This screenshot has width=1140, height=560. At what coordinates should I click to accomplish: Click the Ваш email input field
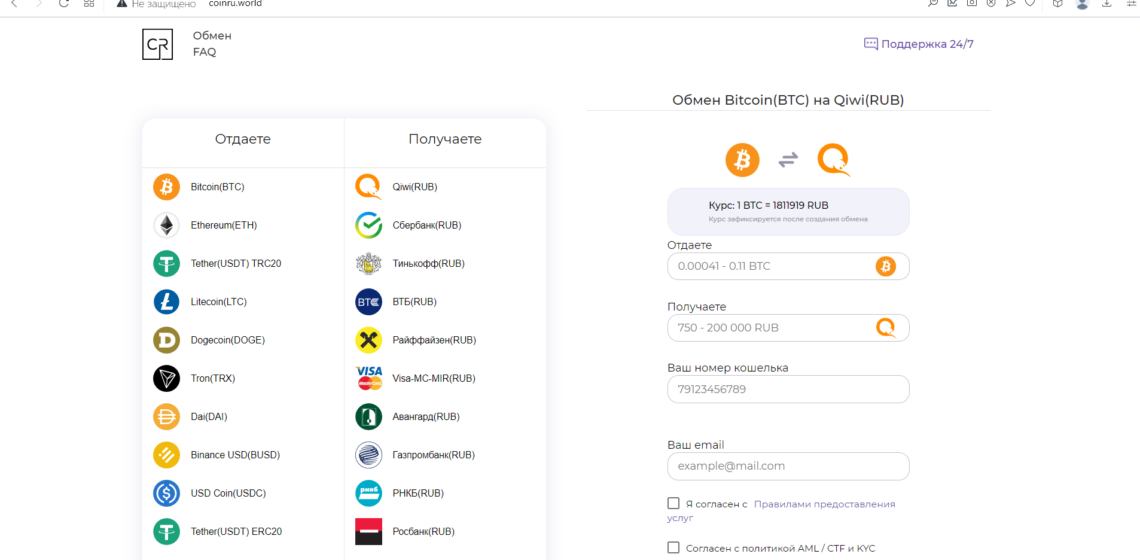[788, 466]
